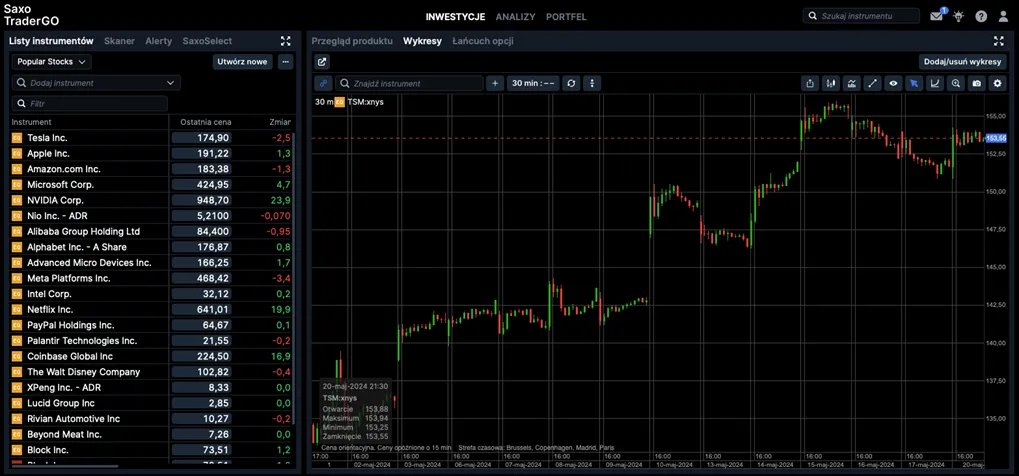Viewport: 1019px width, 476px height.
Task: Click the Znajdź instrument search field
Action: pos(409,83)
